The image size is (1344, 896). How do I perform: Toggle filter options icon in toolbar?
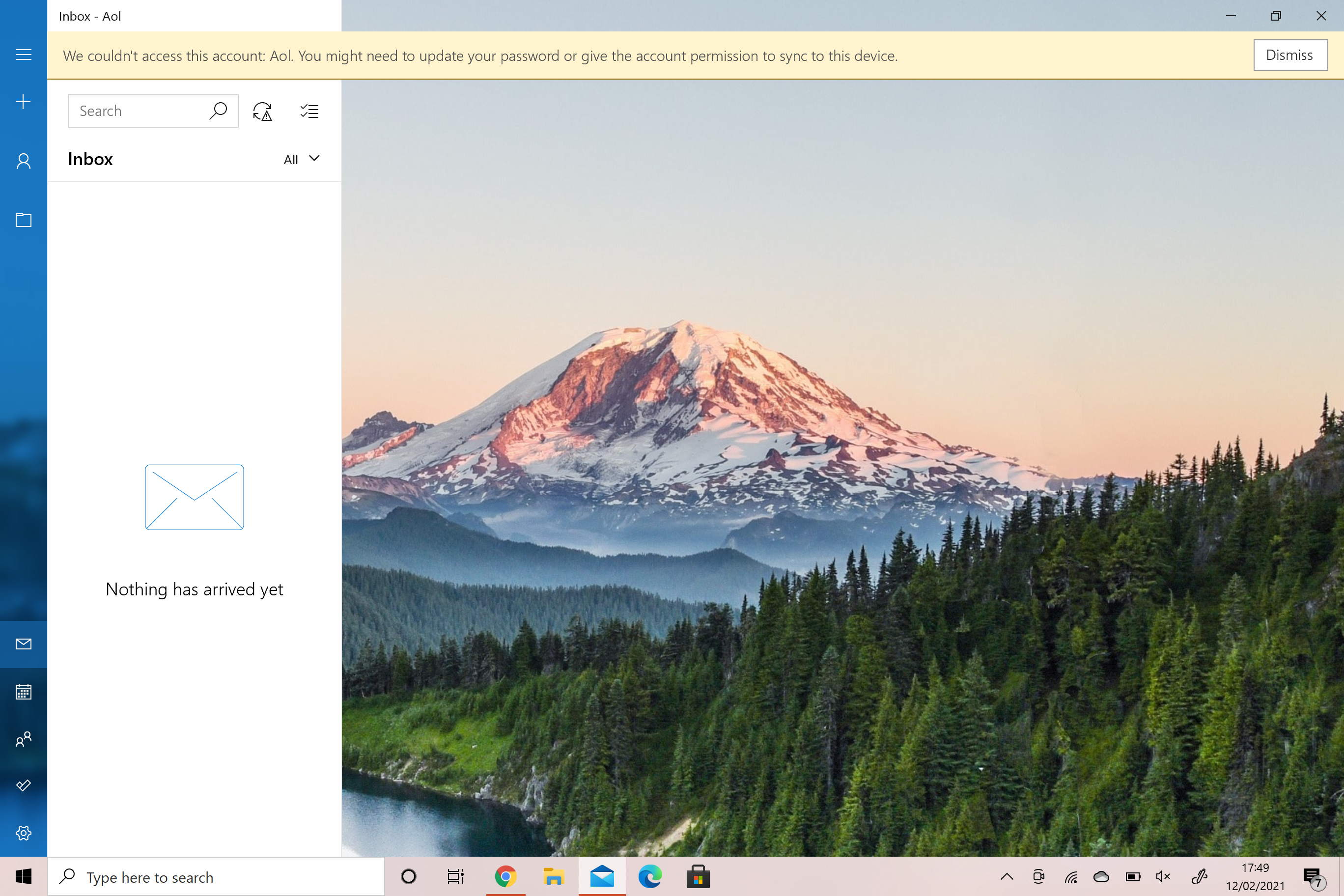point(309,110)
